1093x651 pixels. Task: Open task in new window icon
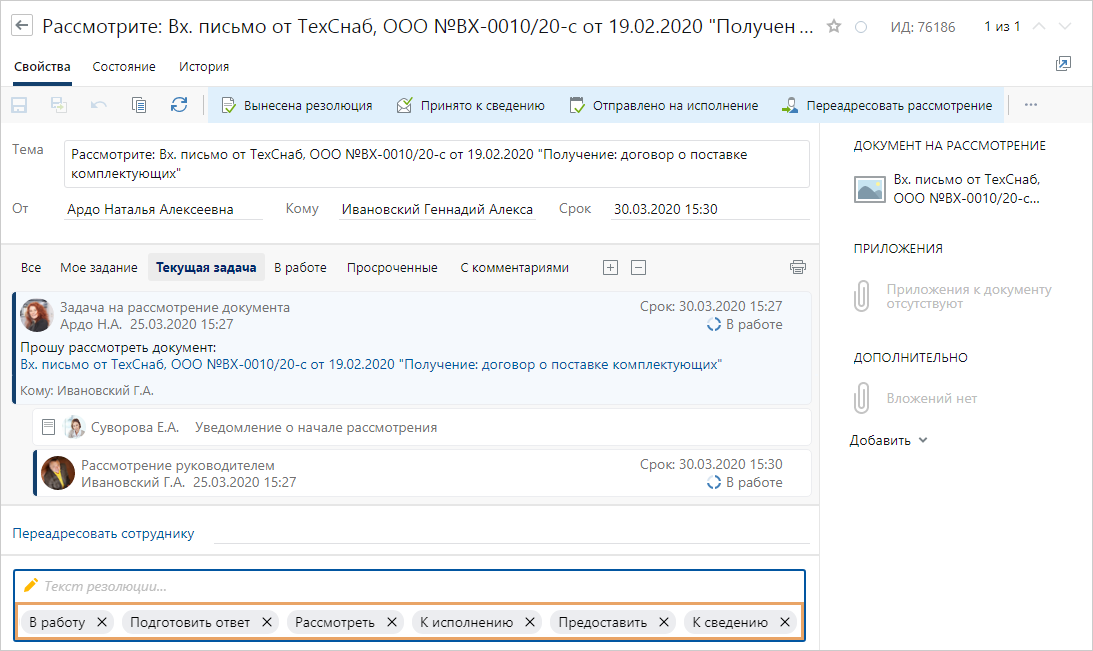pyautogui.click(x=1063, y=64)
